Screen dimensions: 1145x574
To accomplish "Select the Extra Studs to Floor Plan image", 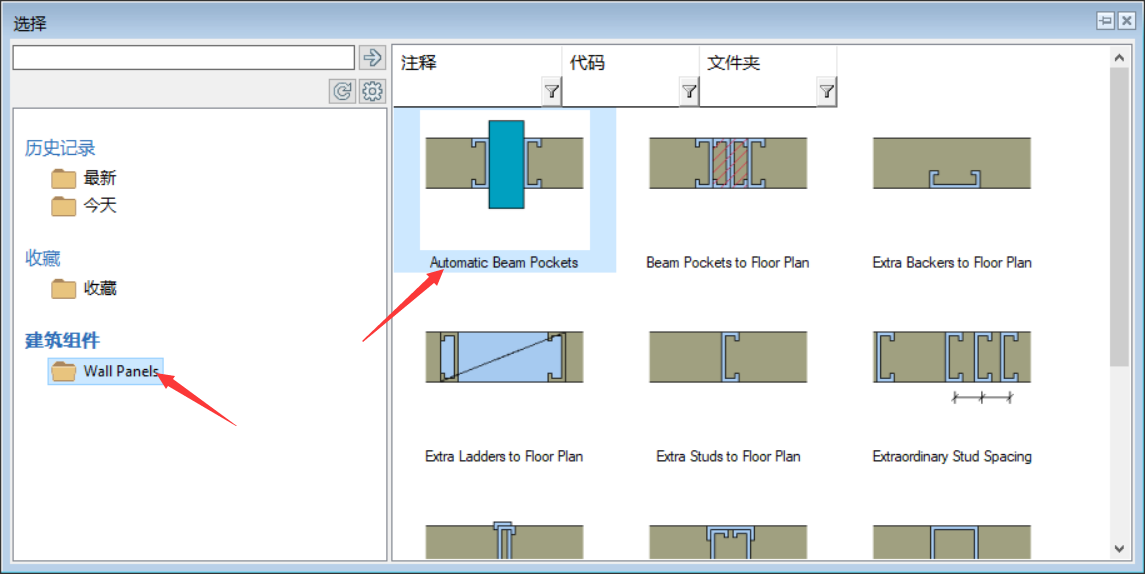I will [728, 357].
